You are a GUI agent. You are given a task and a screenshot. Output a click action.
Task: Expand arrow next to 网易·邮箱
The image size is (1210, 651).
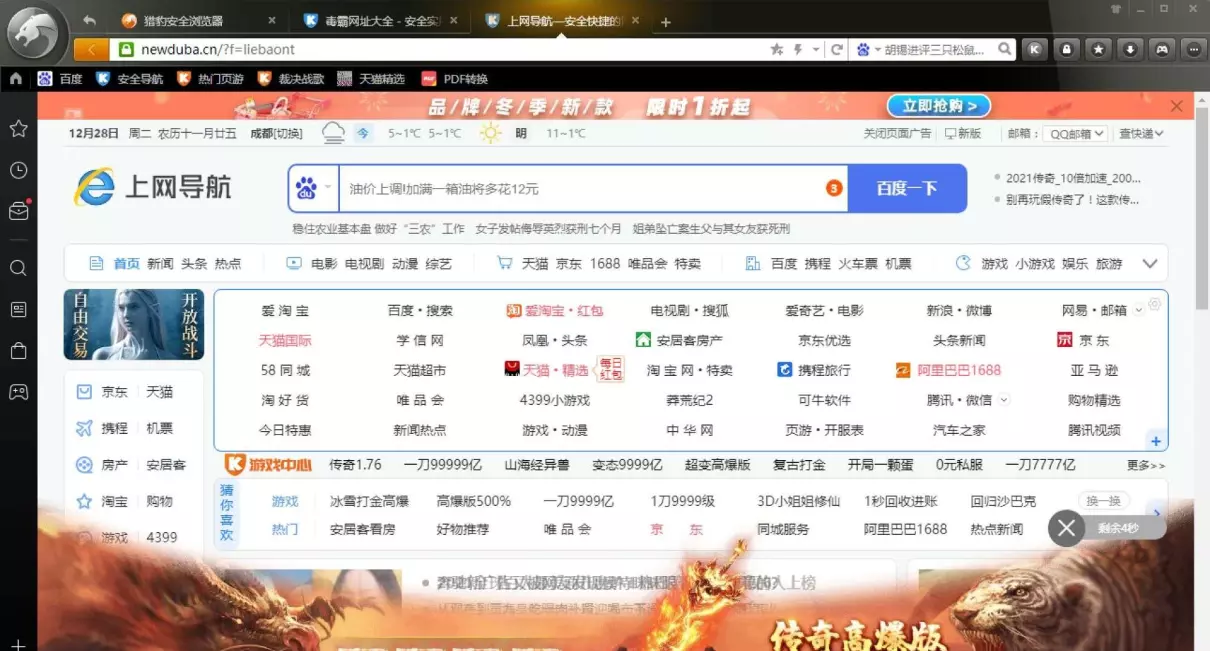[1138, 311]
